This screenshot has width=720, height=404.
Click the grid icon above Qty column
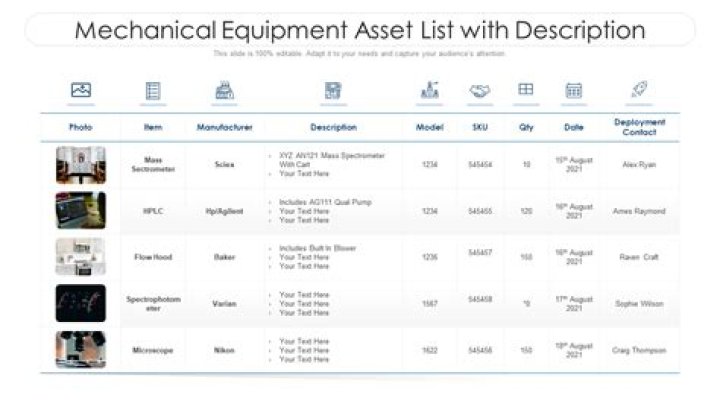526,90
